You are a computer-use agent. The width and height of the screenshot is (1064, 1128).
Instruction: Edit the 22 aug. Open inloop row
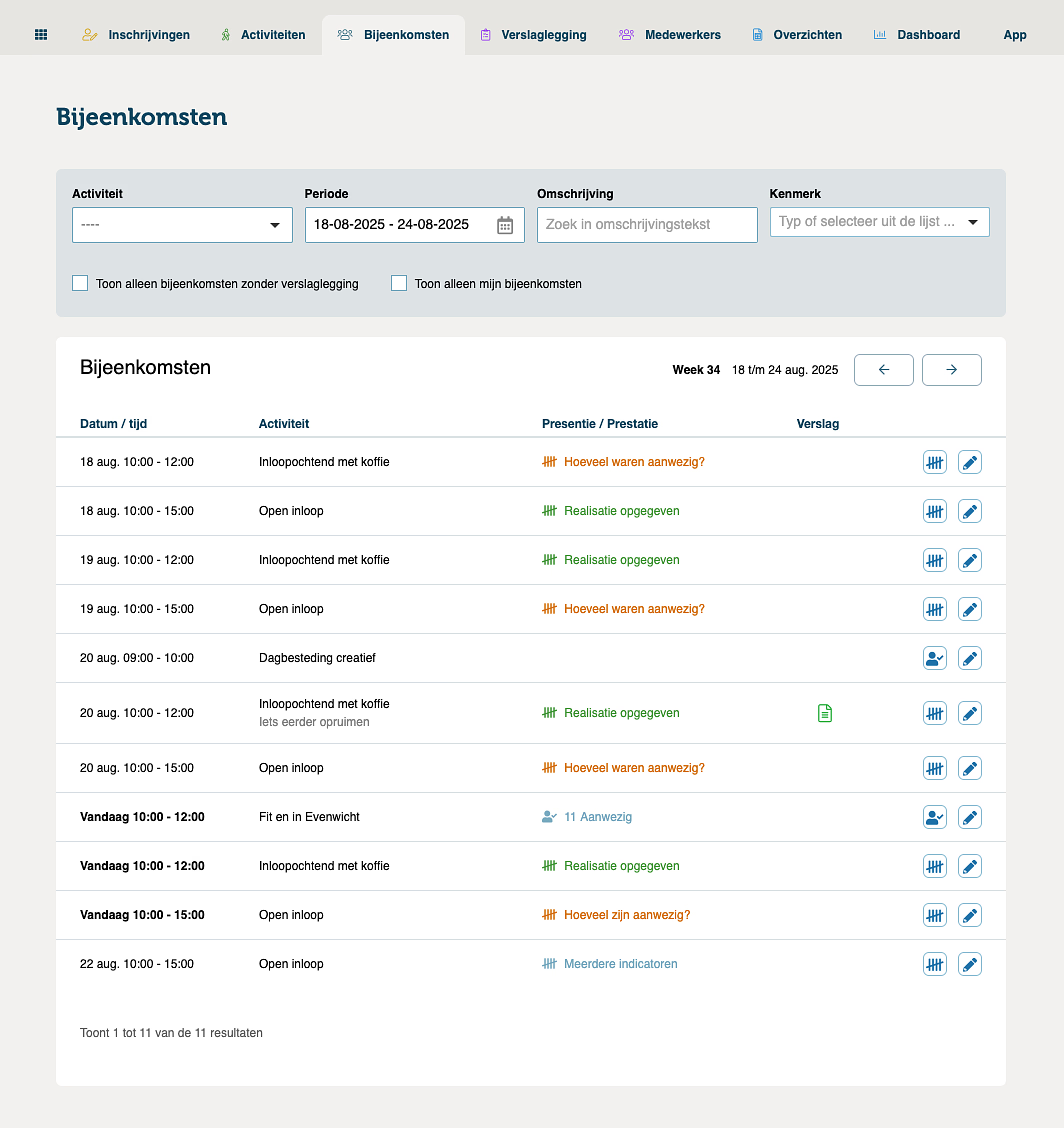pos(970,964)
